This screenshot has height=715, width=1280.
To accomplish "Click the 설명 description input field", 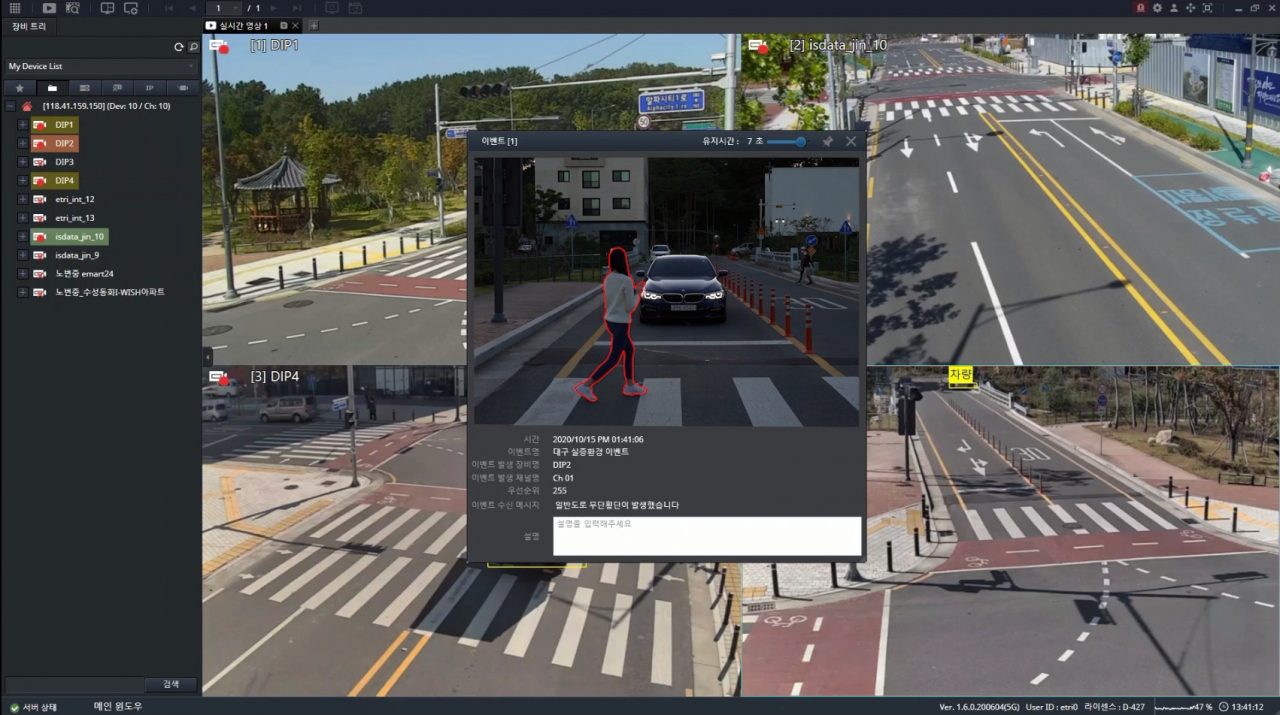I will 706,536.
